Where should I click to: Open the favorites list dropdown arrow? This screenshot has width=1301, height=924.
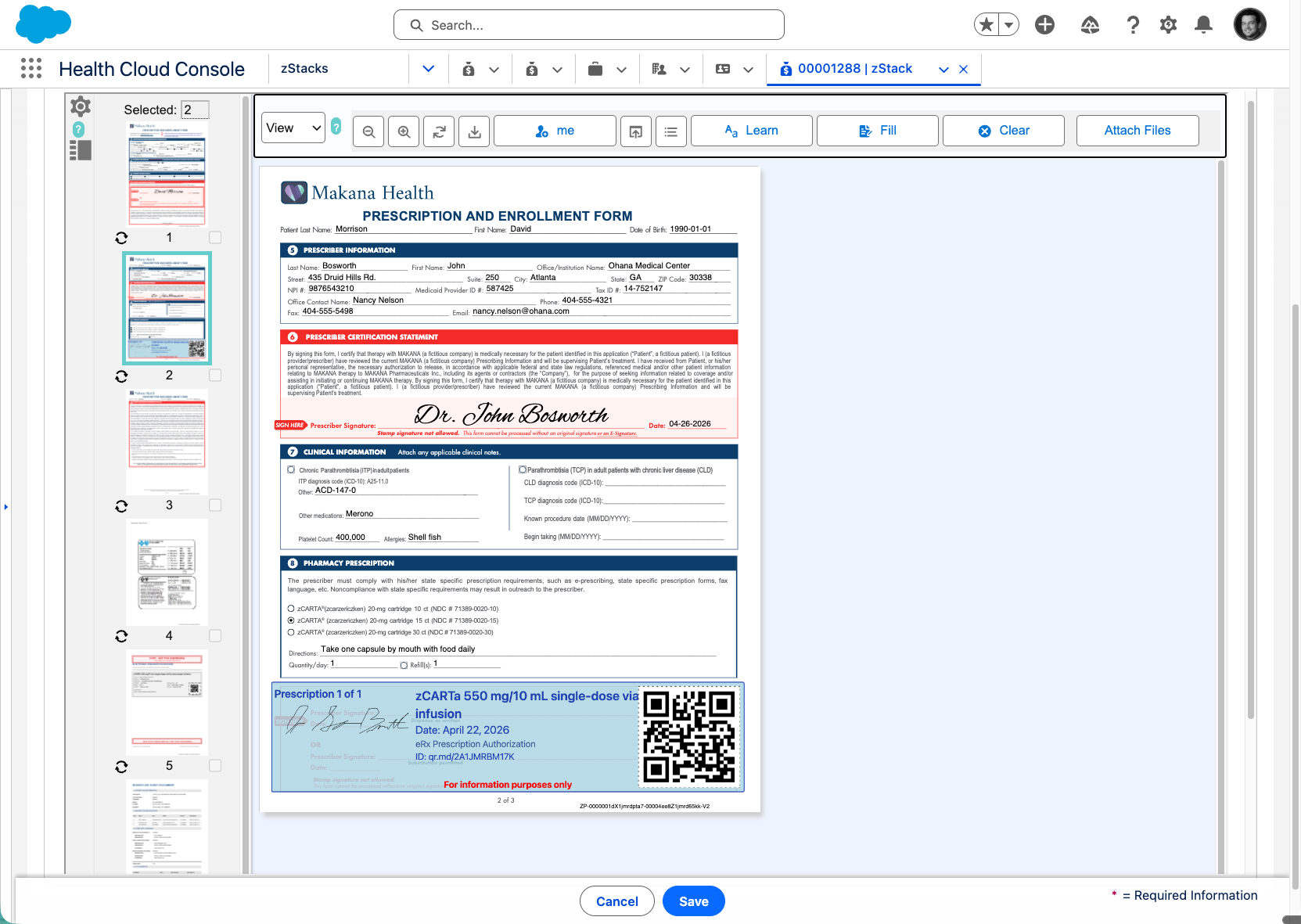coord(1009,25)
